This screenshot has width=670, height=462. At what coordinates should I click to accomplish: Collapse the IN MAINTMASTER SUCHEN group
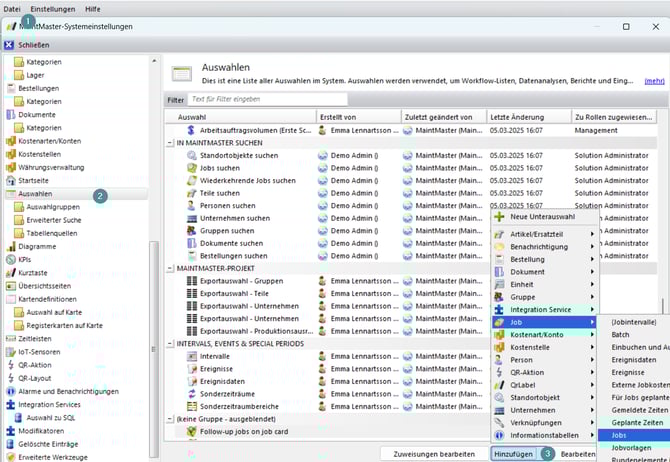170,143
